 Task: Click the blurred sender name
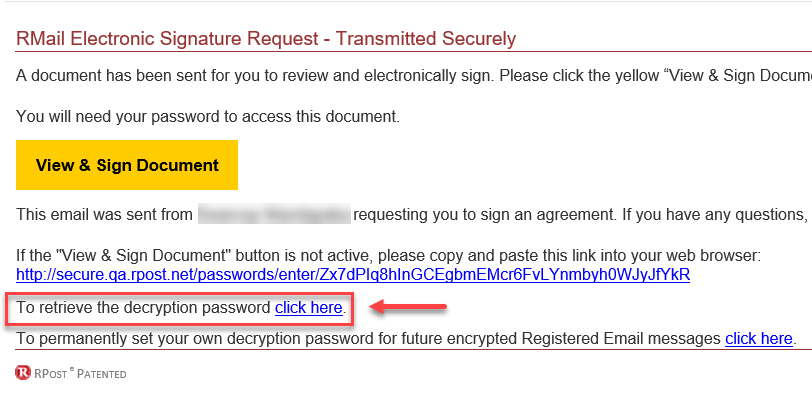pyautogui.click(x=274, y=214)
